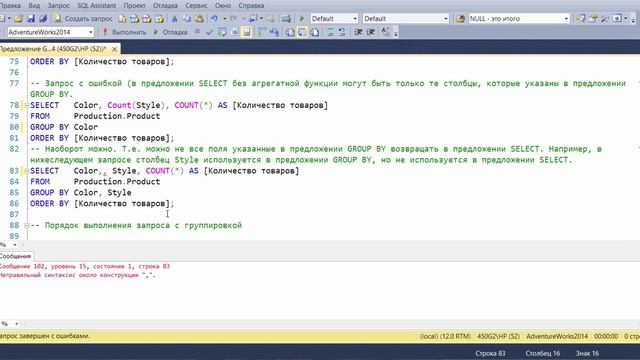Click Выполнить to execute the query
The height and width of the screenshot is (360, 640).
(x=125, y=32)
